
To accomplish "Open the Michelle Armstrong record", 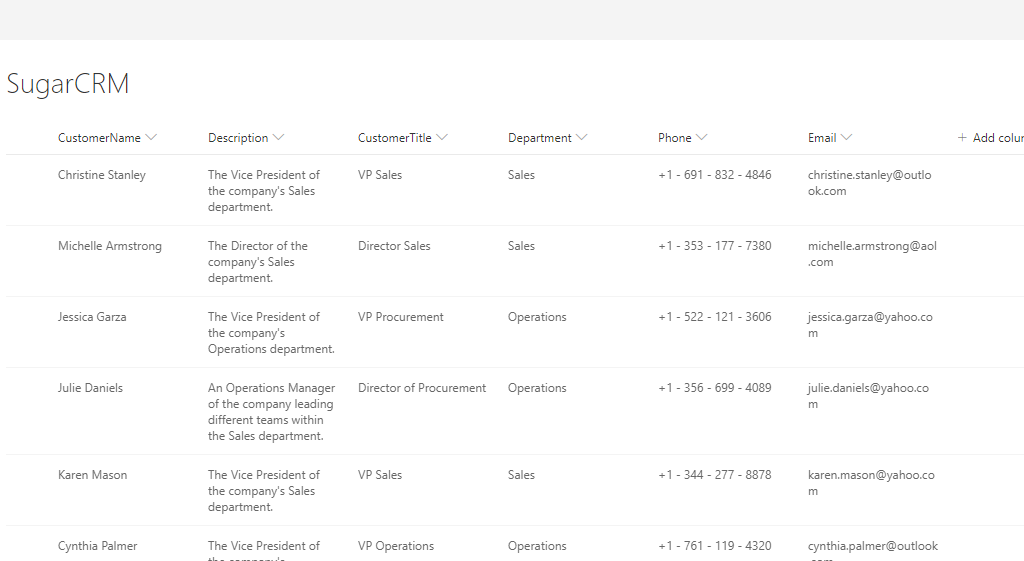I will (x=110, y=246).
